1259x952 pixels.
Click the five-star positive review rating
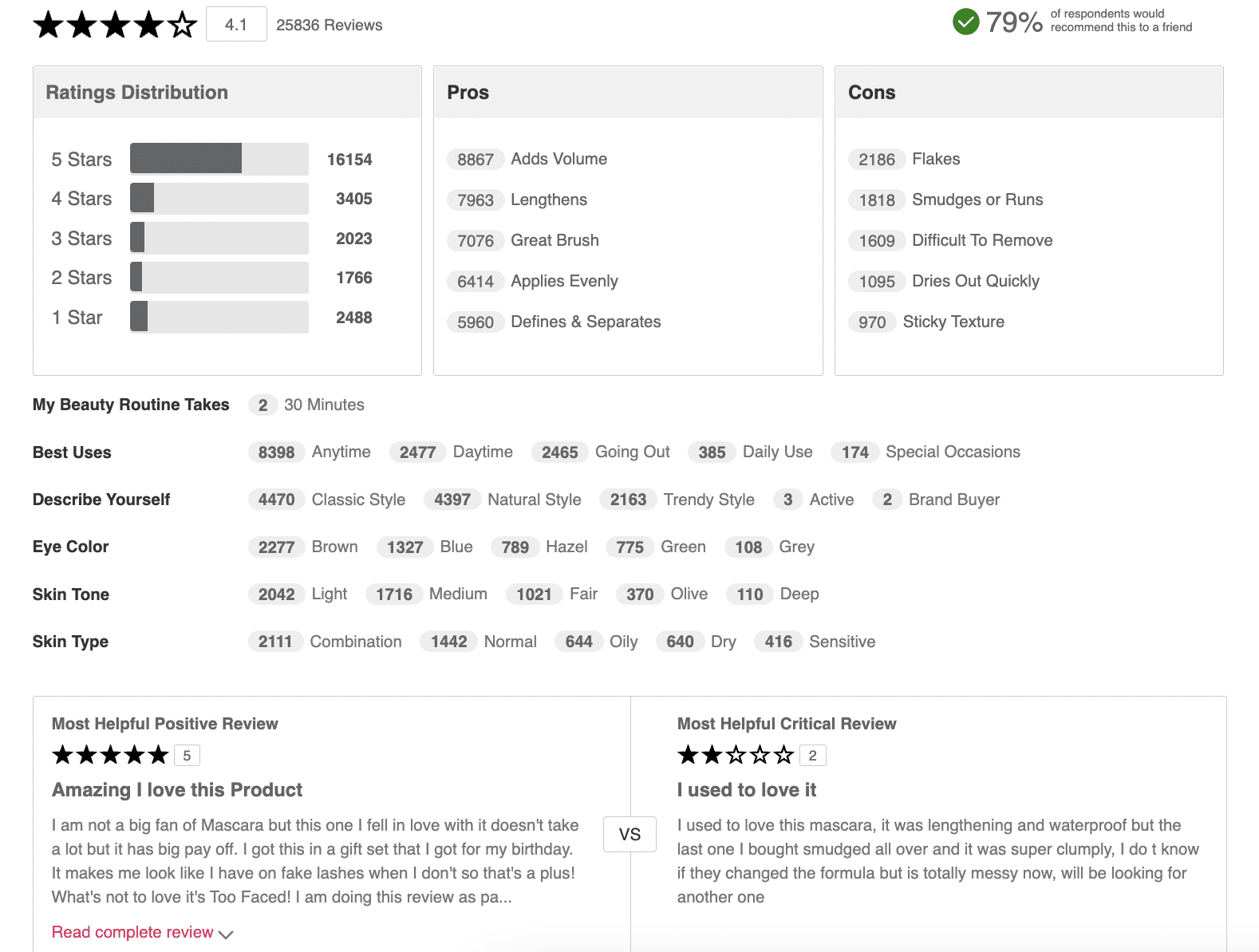coord(110,755)
